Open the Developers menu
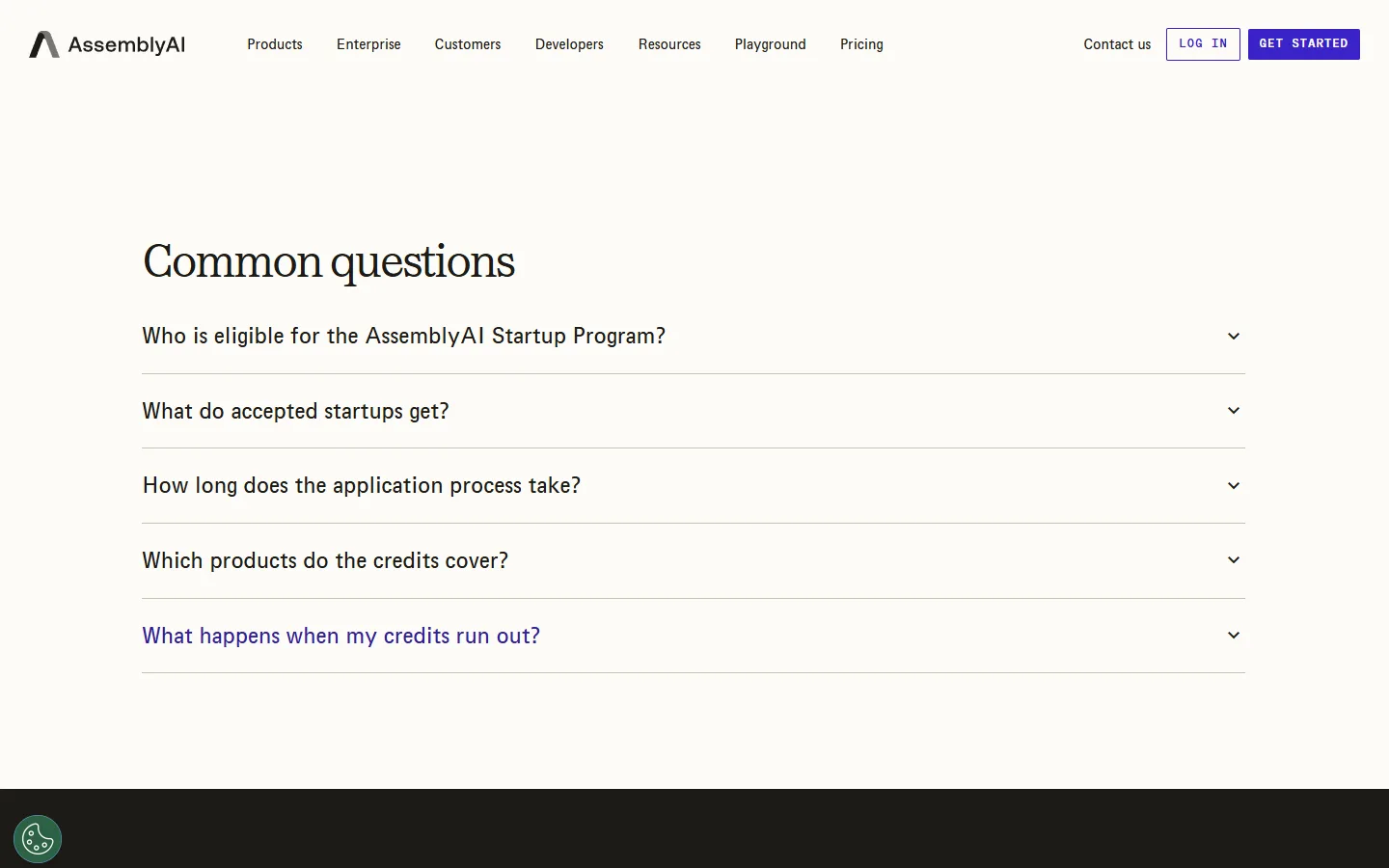This screenshot has height=868, width=1389. tap(569, 44)
